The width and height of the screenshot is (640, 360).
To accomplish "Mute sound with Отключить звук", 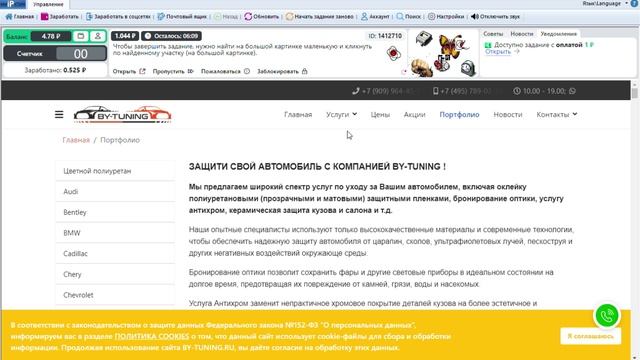I will tap(495, 17).
